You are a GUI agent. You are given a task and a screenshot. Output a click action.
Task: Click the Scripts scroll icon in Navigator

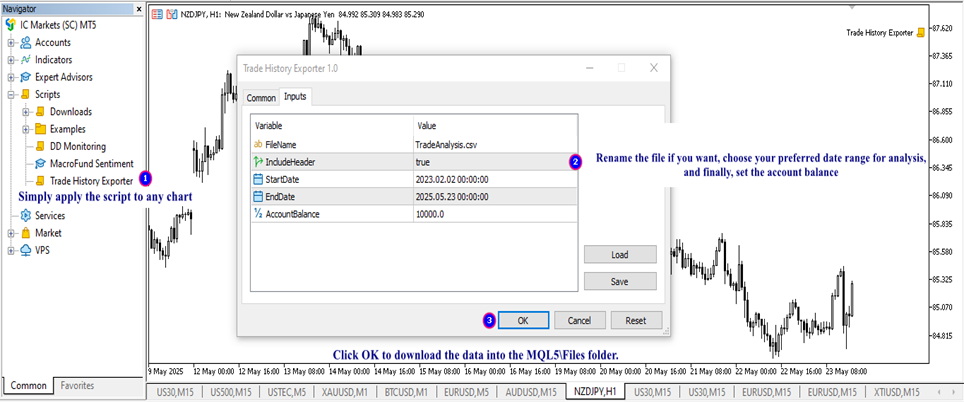coord(25,95)
